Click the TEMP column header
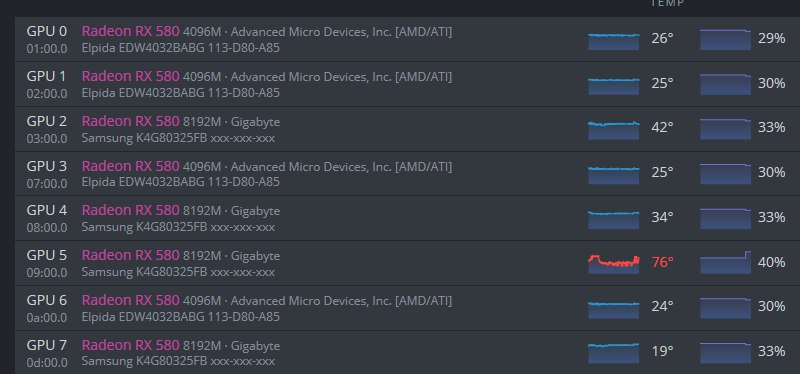 (x=667, y=3)
